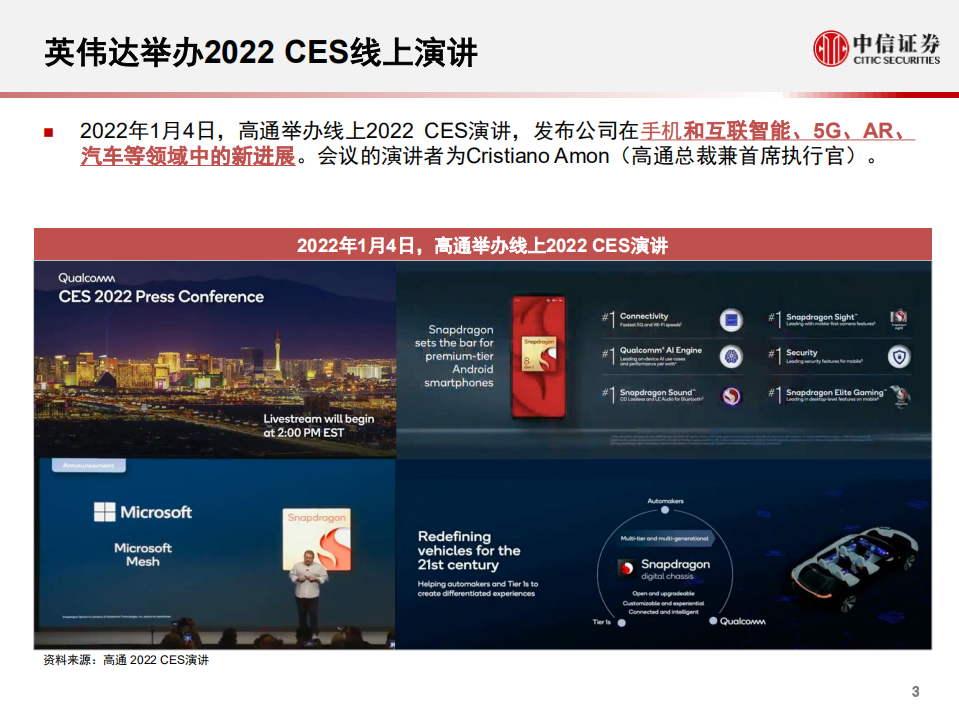The height and width of the screenshot is (719, 959).
Task: Click the Qualcomm wordmark near Tier 1s diagram
Action: click(742, 622)
